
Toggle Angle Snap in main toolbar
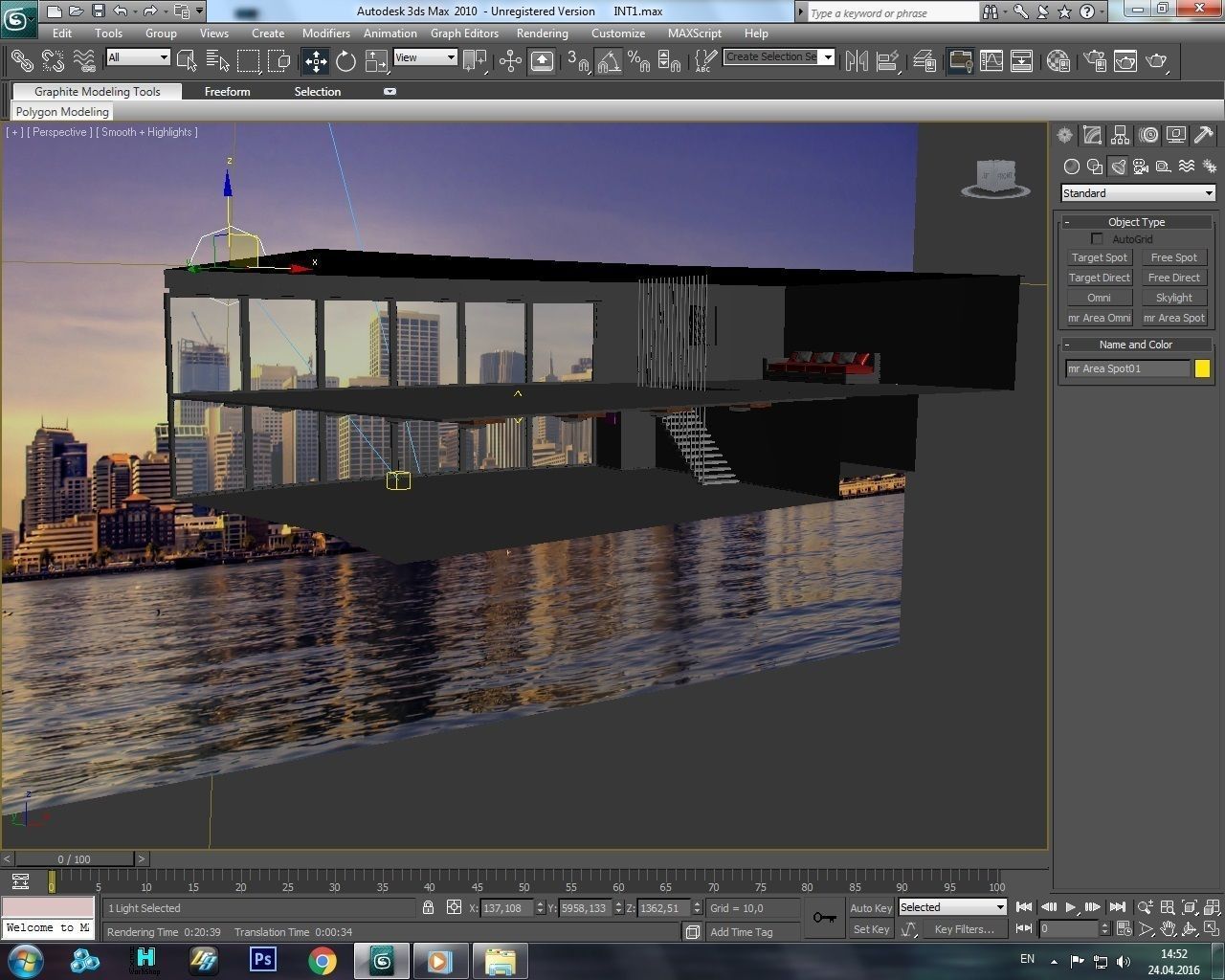(x=609, y=61)
